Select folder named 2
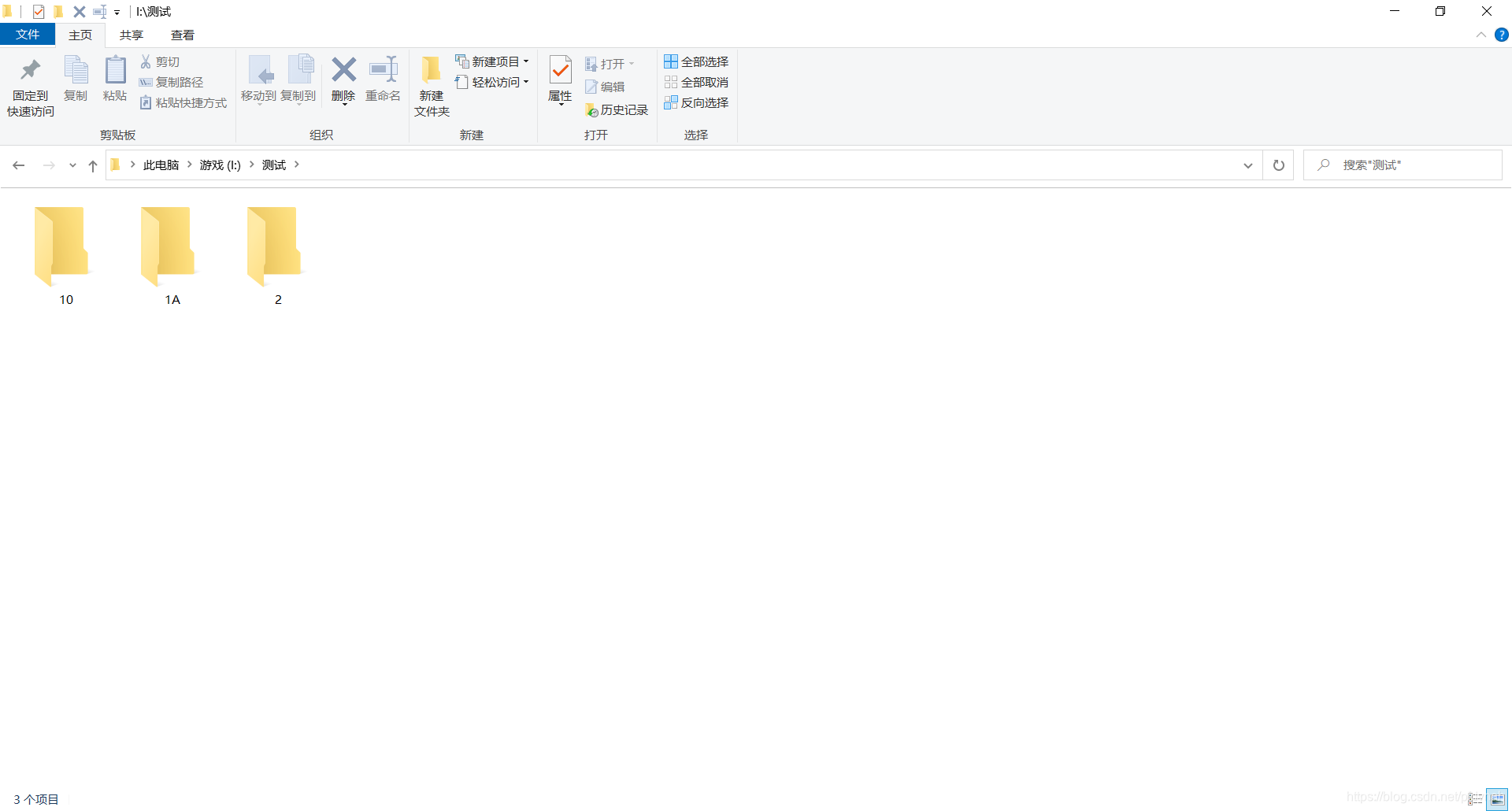Image resolution: width=1512 pixels, height=811 pixels. pos(276,255)
